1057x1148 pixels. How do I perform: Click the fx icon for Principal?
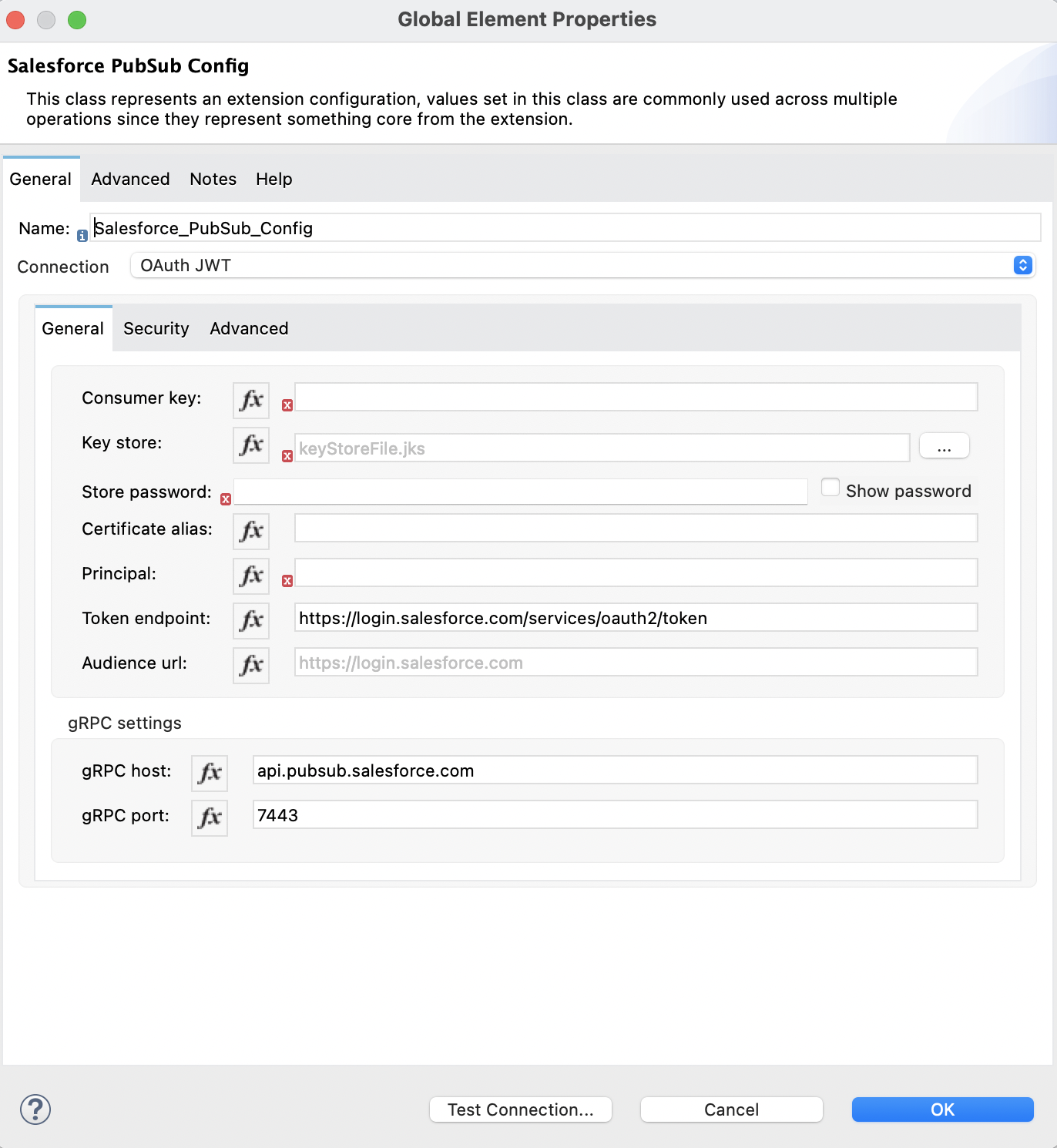[x=250, y=576]
